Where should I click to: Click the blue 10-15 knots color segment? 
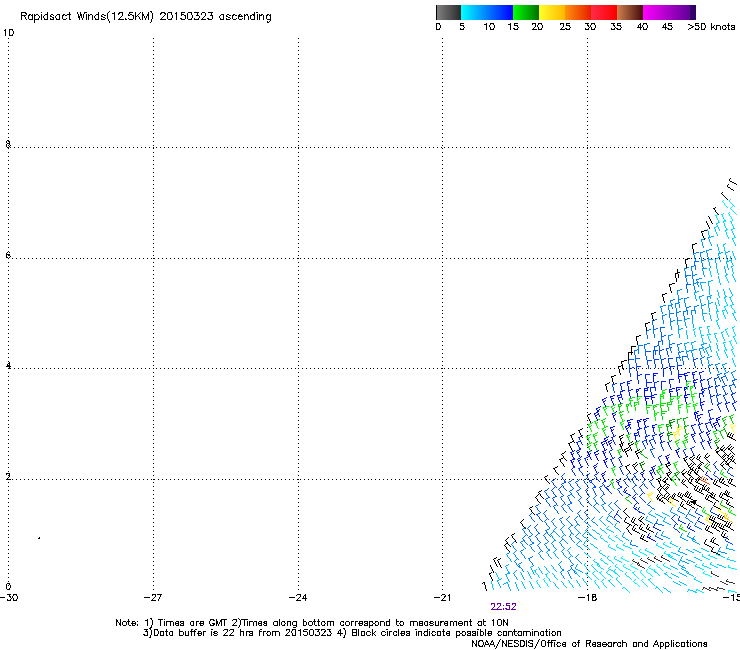(500, 12)
